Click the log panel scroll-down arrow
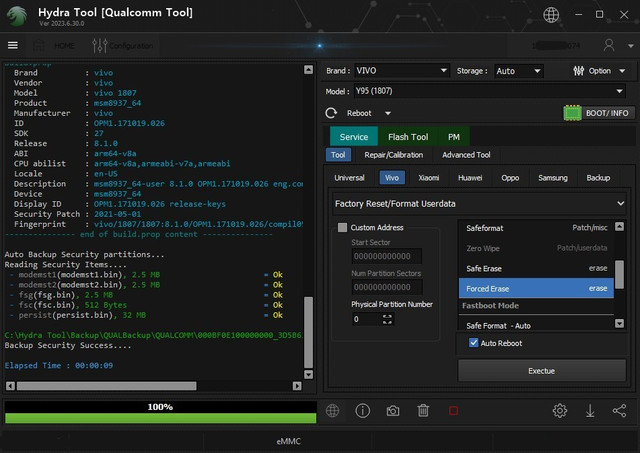Image resolution: width=640 pixels, height=453 pixels. click(x=309, y=374)
